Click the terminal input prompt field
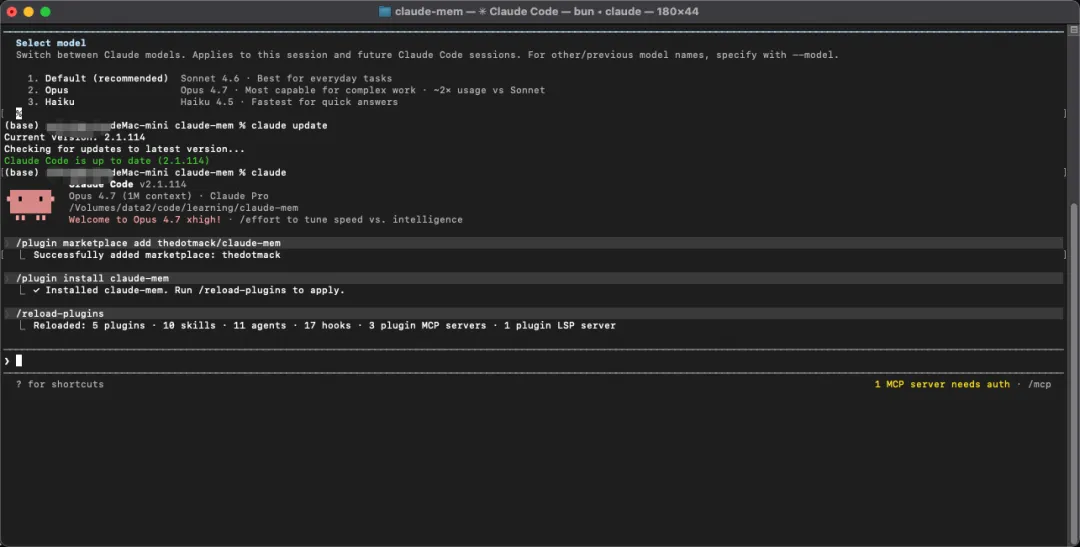The width and height of the screenshot is (1080, 547). pyautogui.click(x=534, y=360)
